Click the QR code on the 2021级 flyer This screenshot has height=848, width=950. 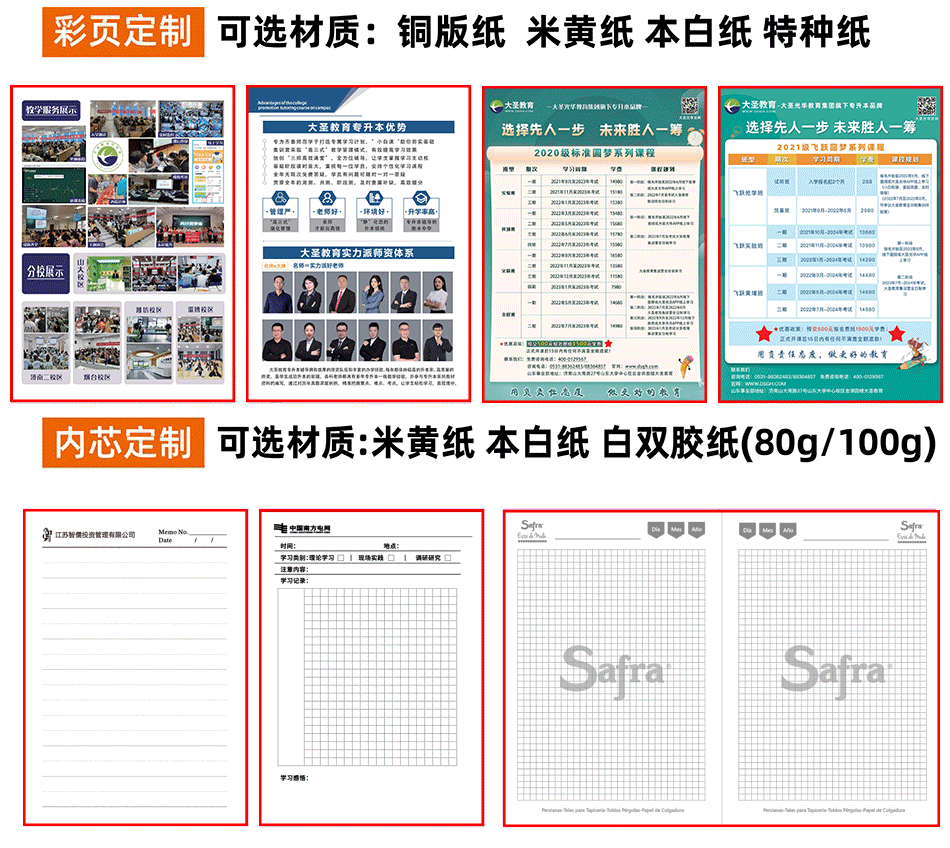pyautogui.click(x=926, y=106)
